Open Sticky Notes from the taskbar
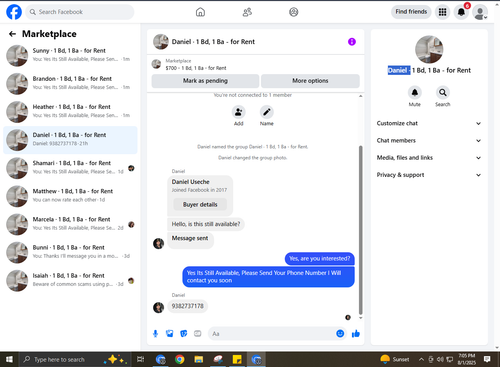 pyautogui.click(x=237, y=359)
